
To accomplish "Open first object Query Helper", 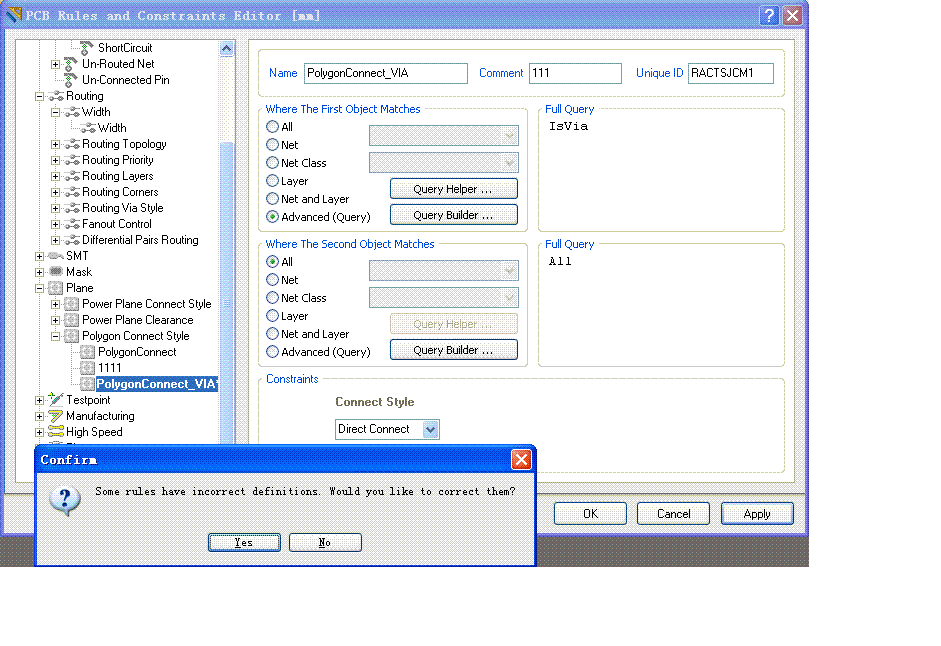I will click(454, 189).
